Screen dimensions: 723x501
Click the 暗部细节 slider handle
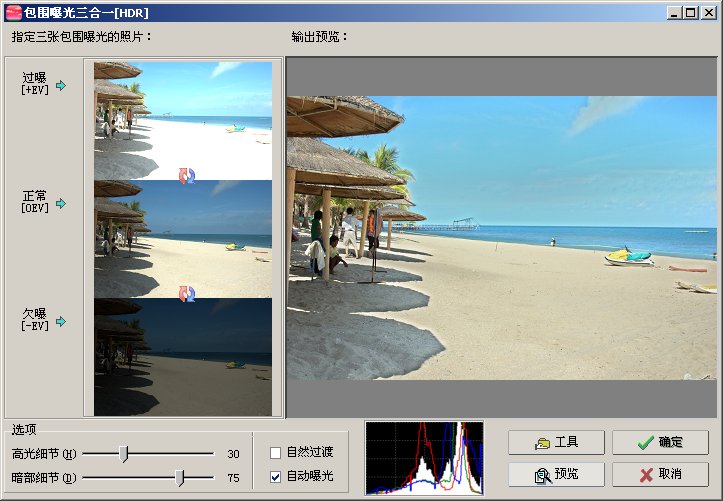point(180,478)
